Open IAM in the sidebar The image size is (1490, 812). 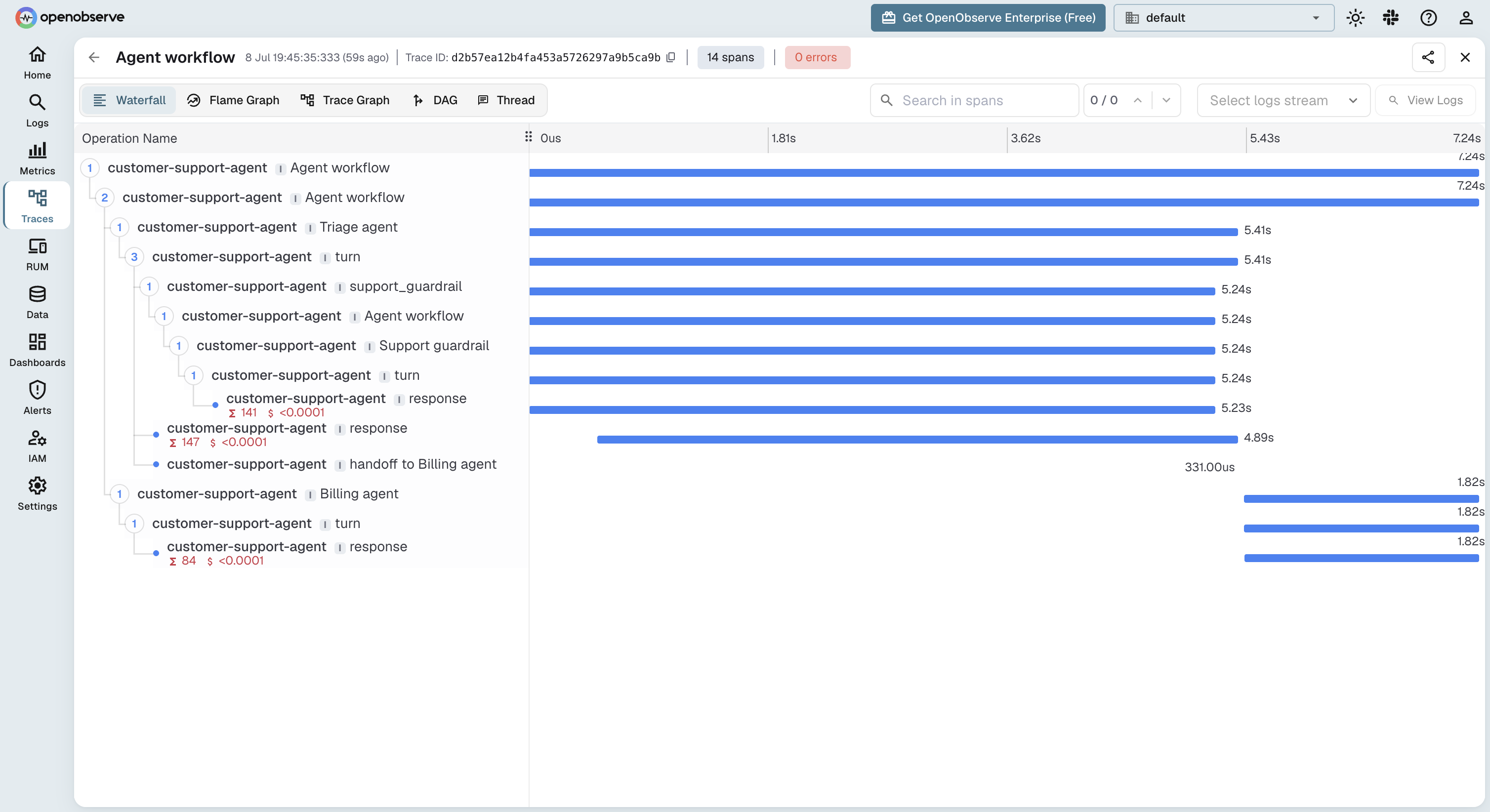37,447
